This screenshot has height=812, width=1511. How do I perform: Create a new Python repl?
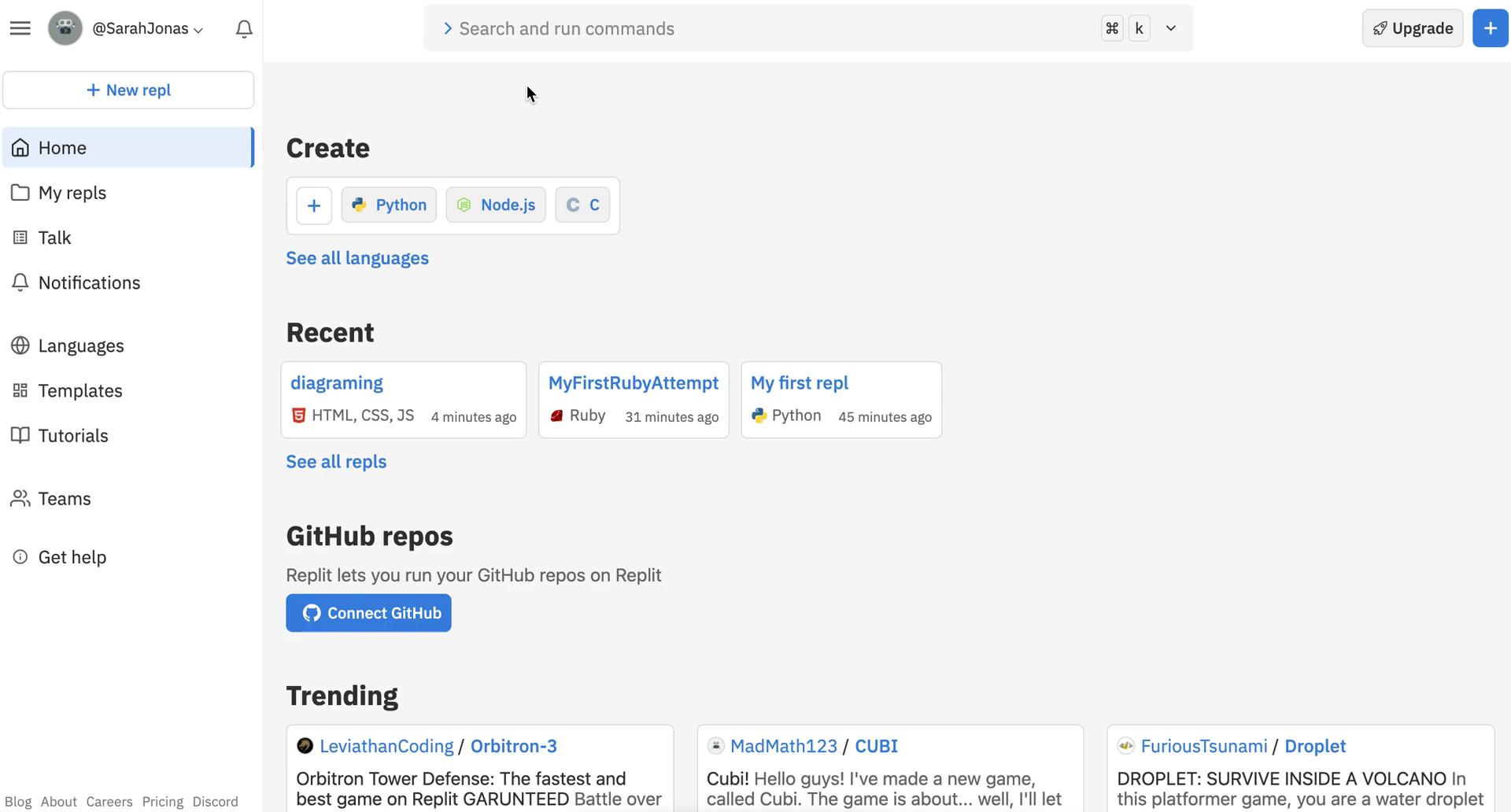pyautogui.click(x=388, y=205)
